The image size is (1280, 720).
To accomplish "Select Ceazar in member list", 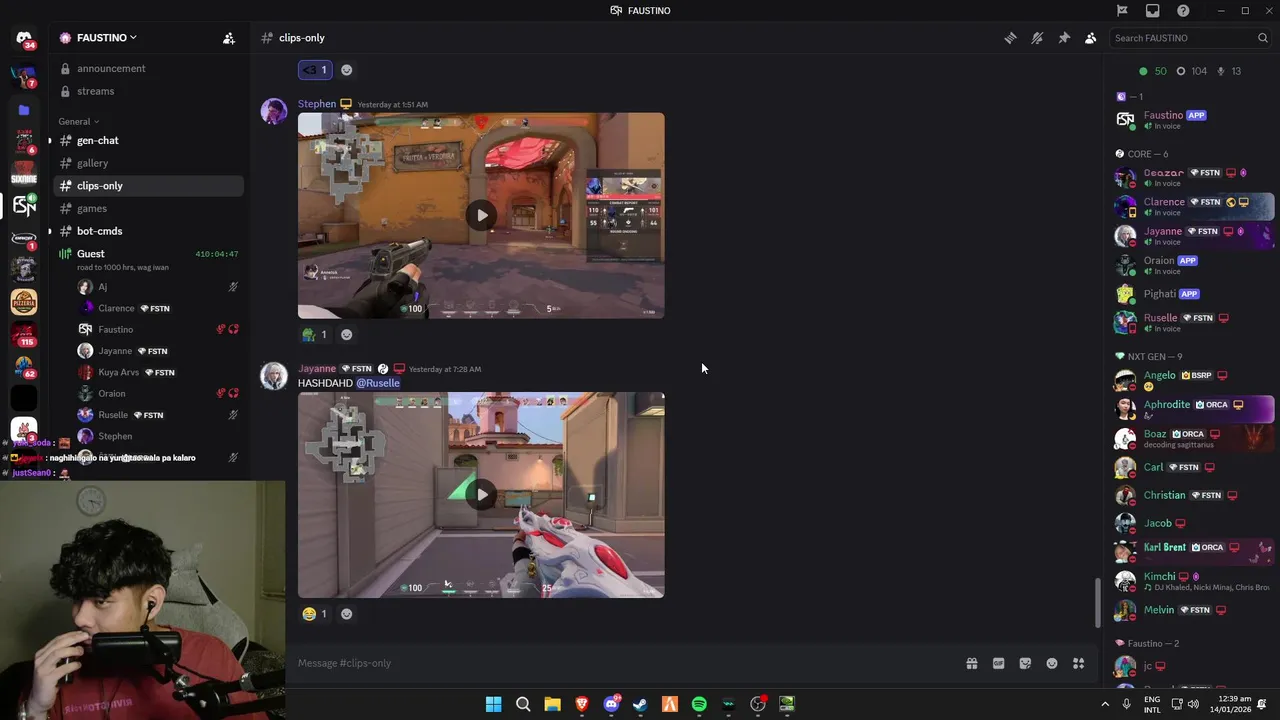I will [1193, 177].
